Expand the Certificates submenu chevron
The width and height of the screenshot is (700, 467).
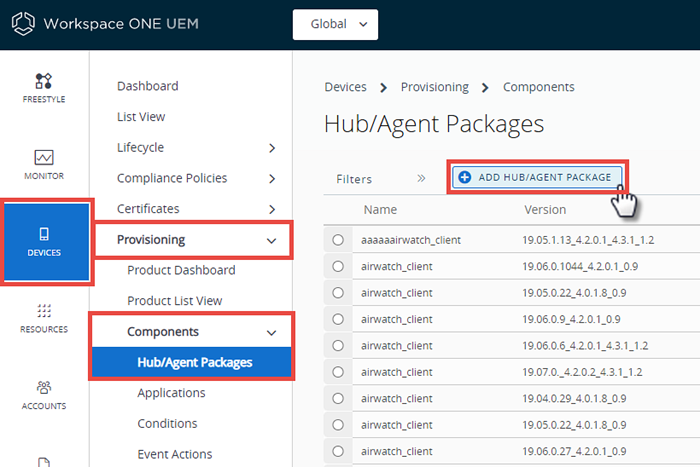pyautogui.click(x=272, y=209)
